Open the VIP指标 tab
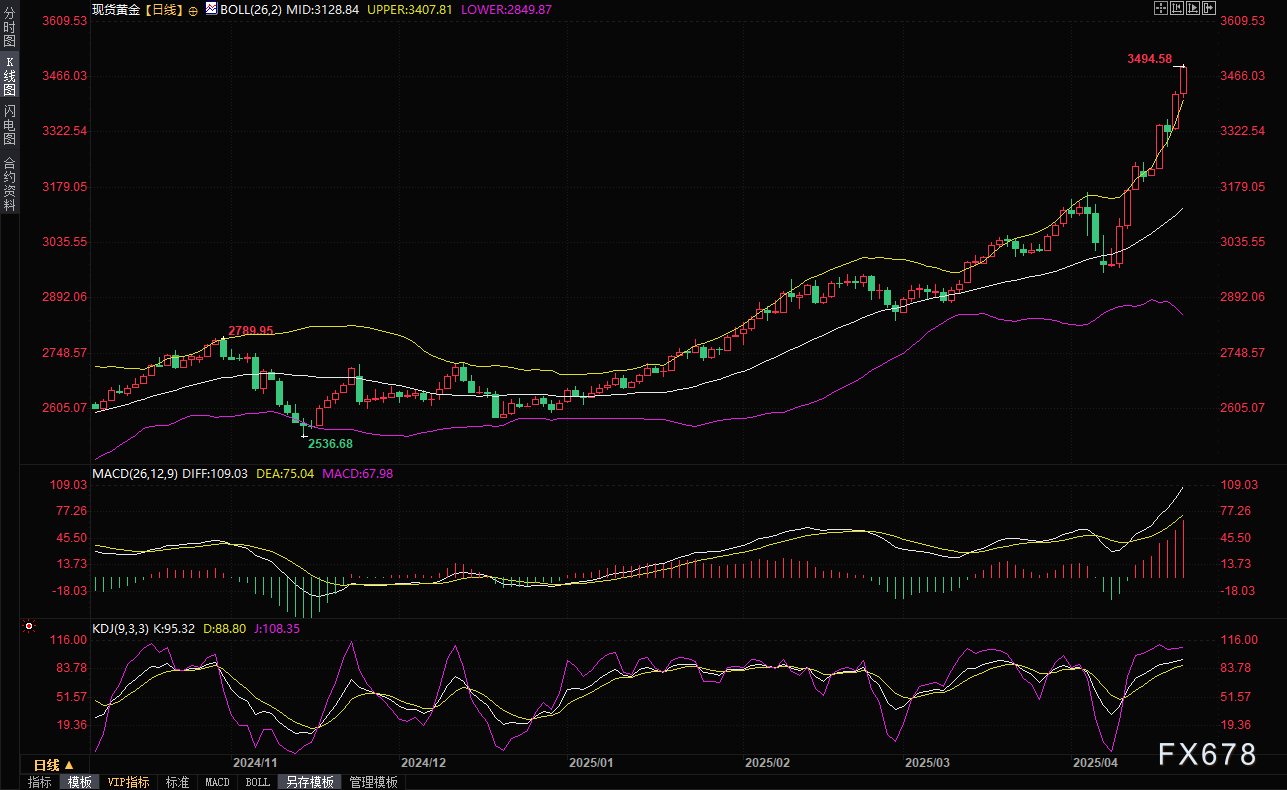1287x790 pixels. click(128, 782)
